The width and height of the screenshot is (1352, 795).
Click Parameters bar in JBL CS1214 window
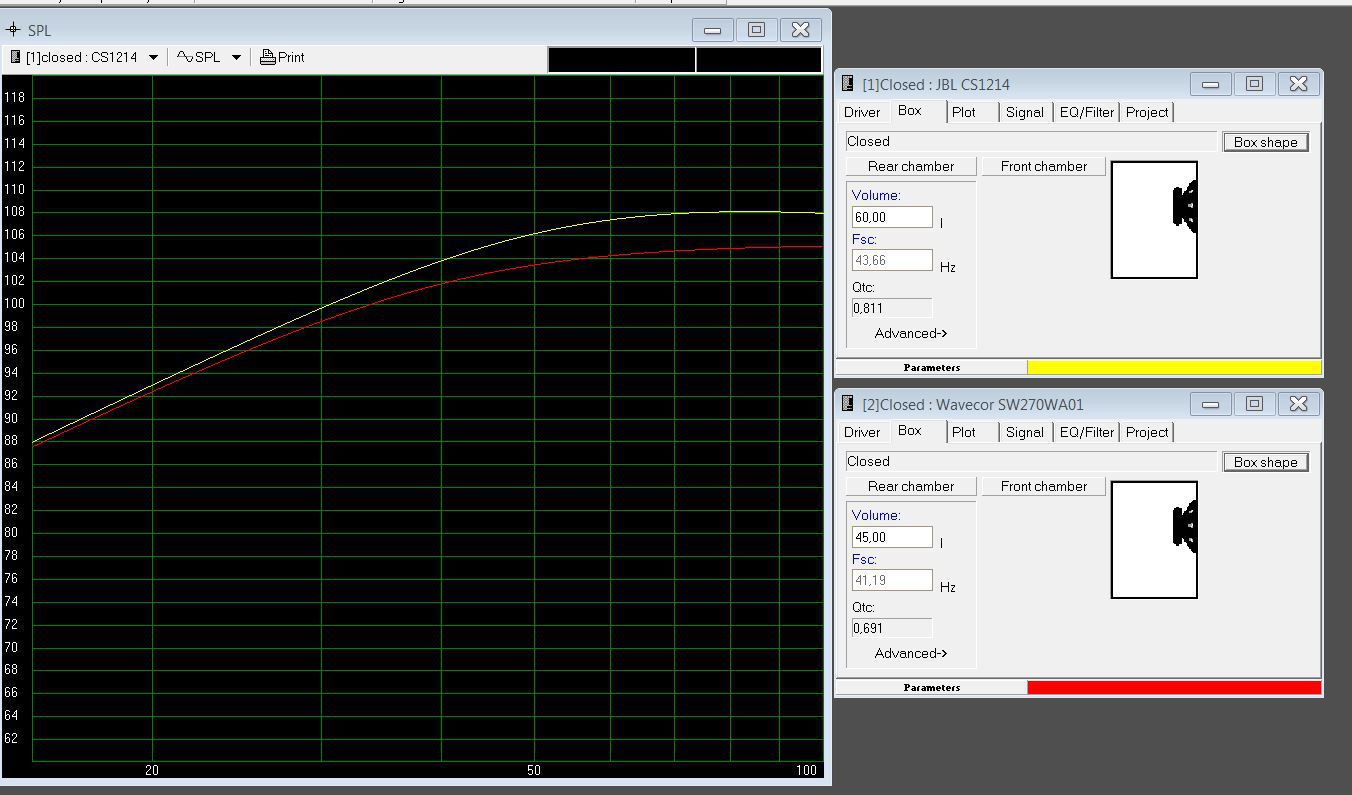[x=931, y=367]
